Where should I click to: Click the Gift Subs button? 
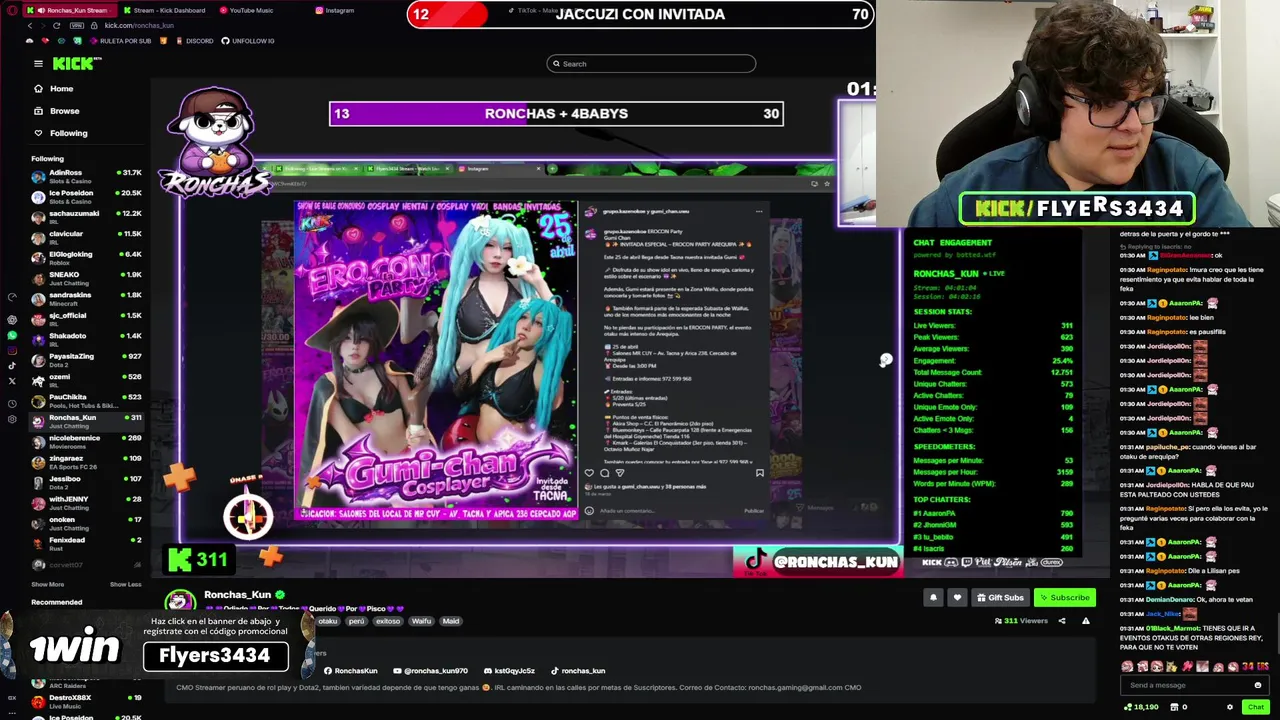point(1000,598)
